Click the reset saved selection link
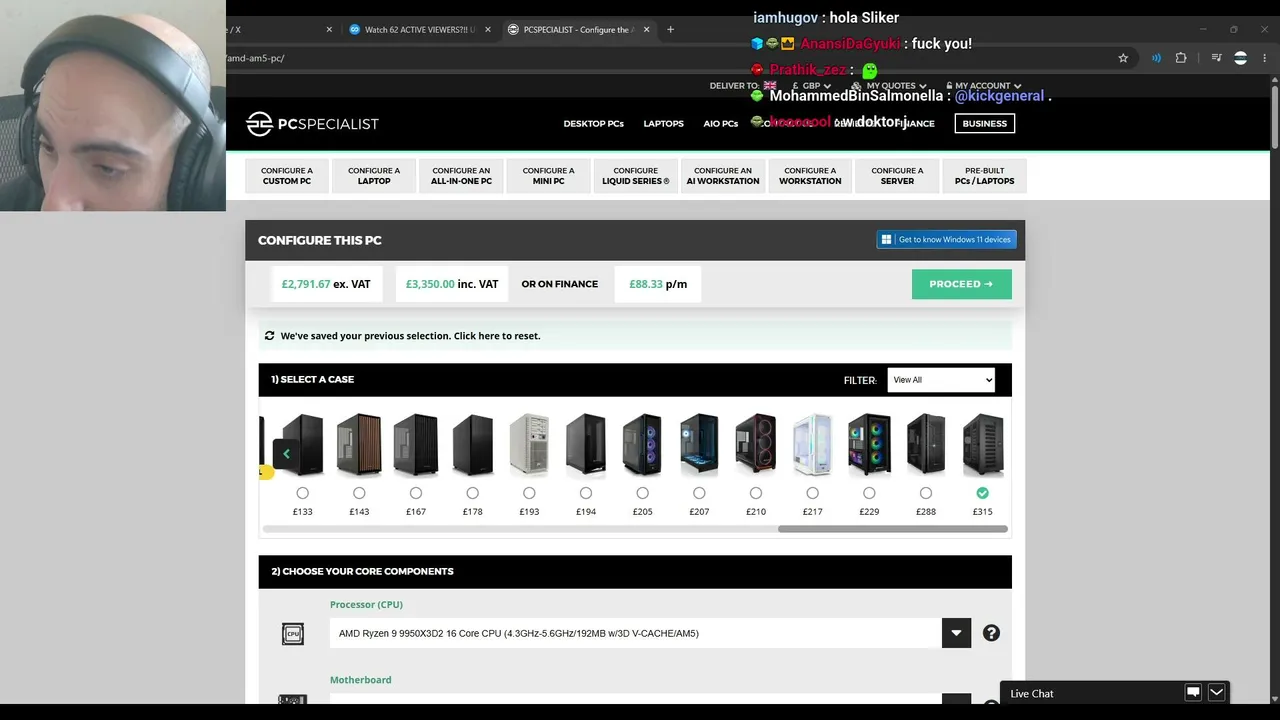1280x720 pixels. pyautogui.click(x=497, y=336)
